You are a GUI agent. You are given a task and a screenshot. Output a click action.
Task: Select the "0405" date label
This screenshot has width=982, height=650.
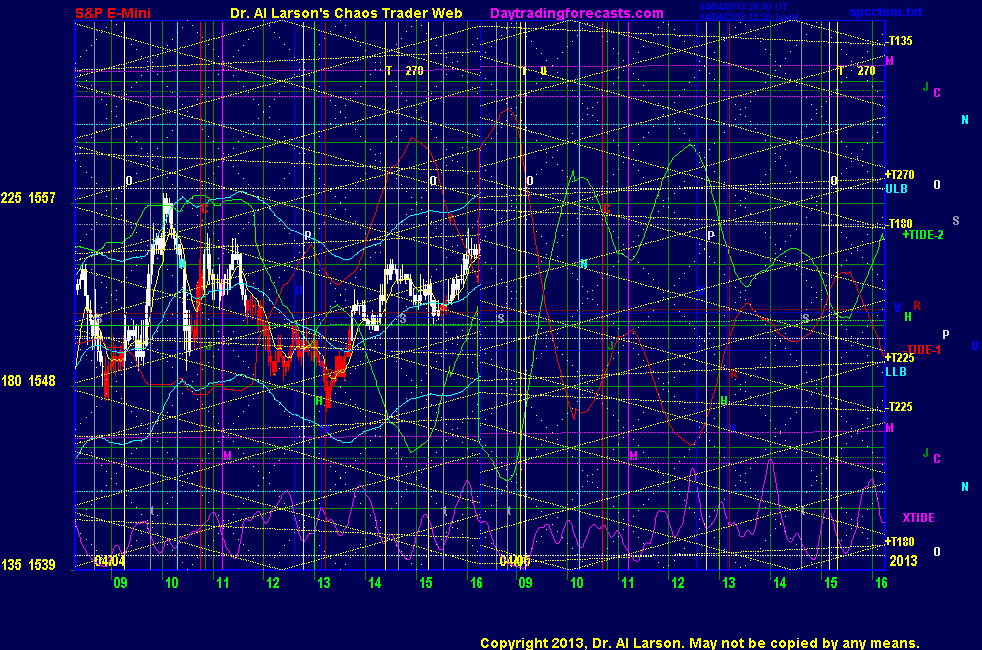(515, 560)
